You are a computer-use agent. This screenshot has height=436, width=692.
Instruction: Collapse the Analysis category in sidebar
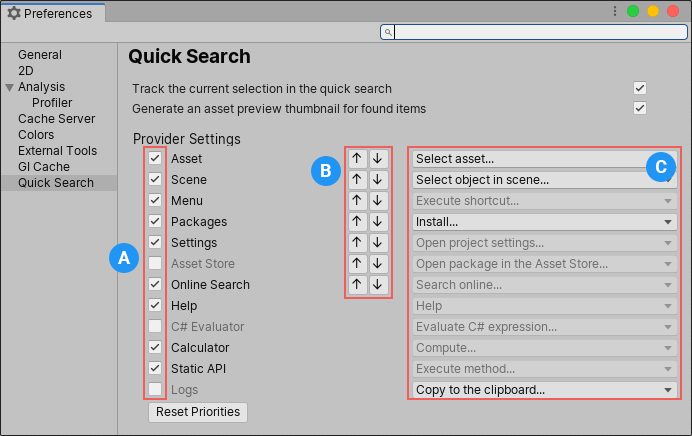point(10,87)
